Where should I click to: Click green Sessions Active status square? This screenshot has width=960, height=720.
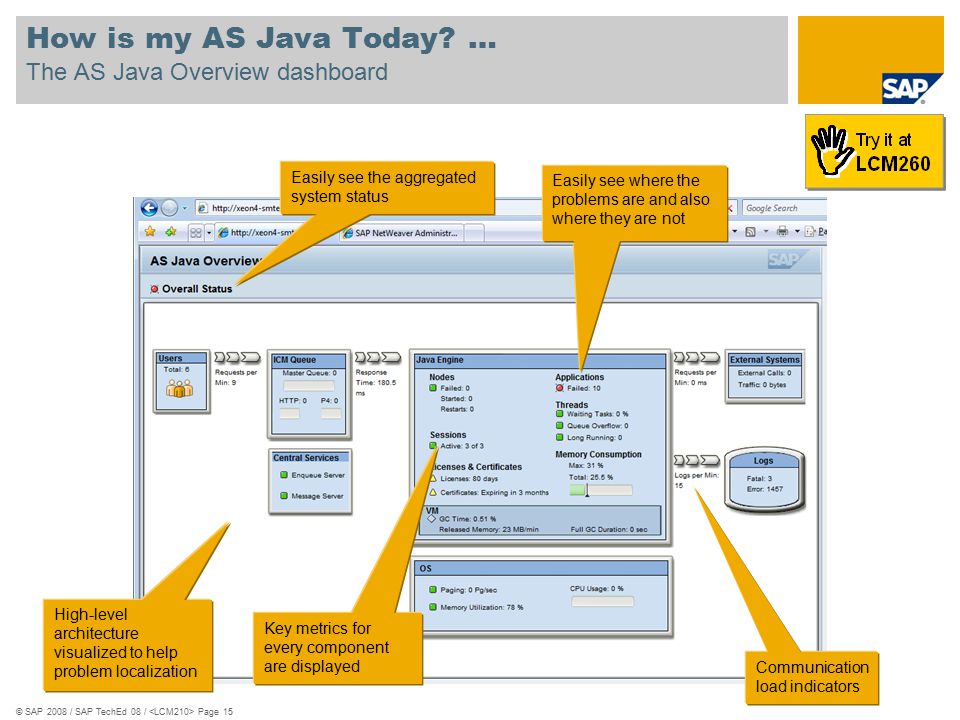tap(433, 446)
